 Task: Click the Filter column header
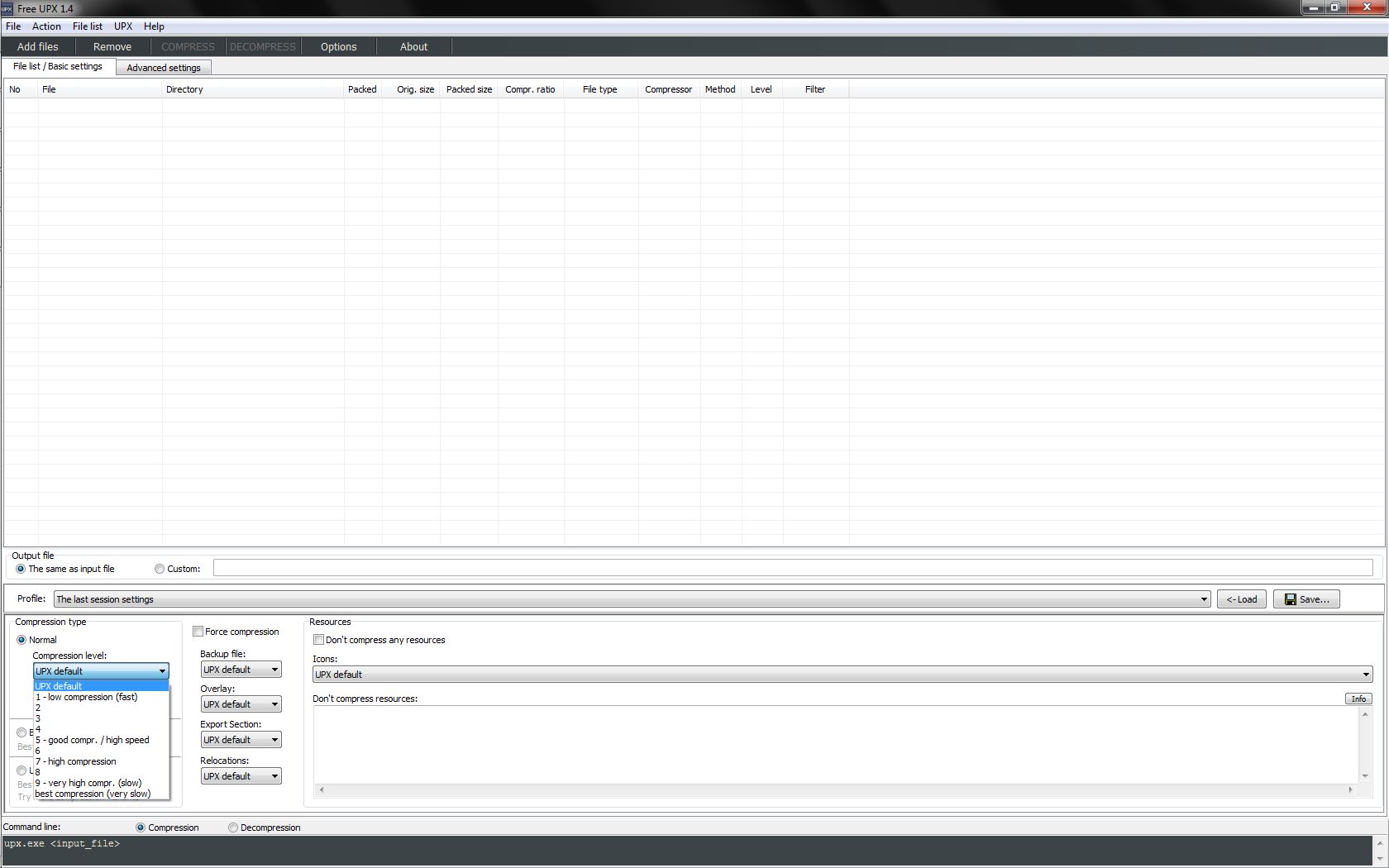pyautogui.click(x=816, y=89)
